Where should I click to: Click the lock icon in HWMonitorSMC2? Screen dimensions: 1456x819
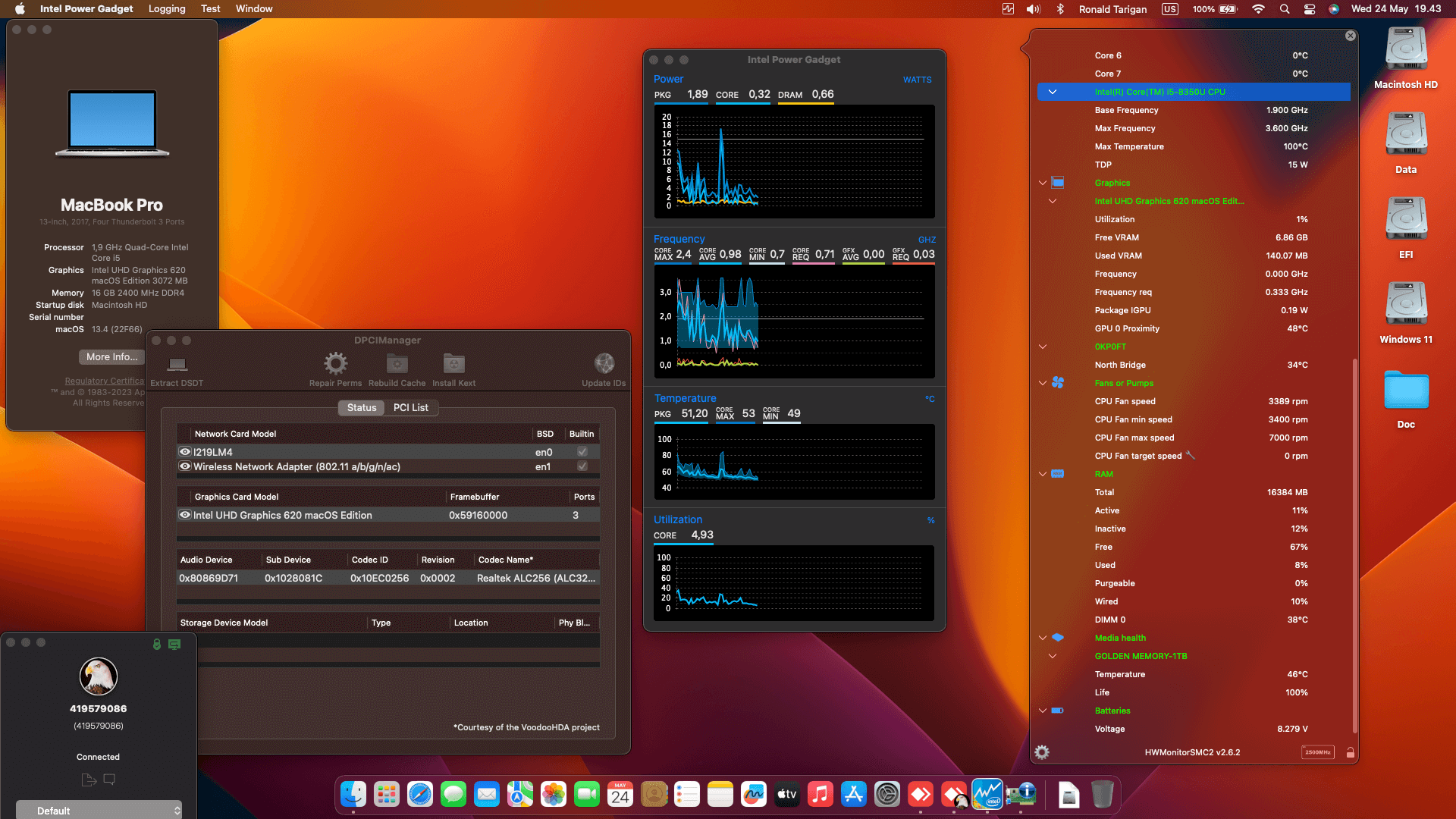1350,752
